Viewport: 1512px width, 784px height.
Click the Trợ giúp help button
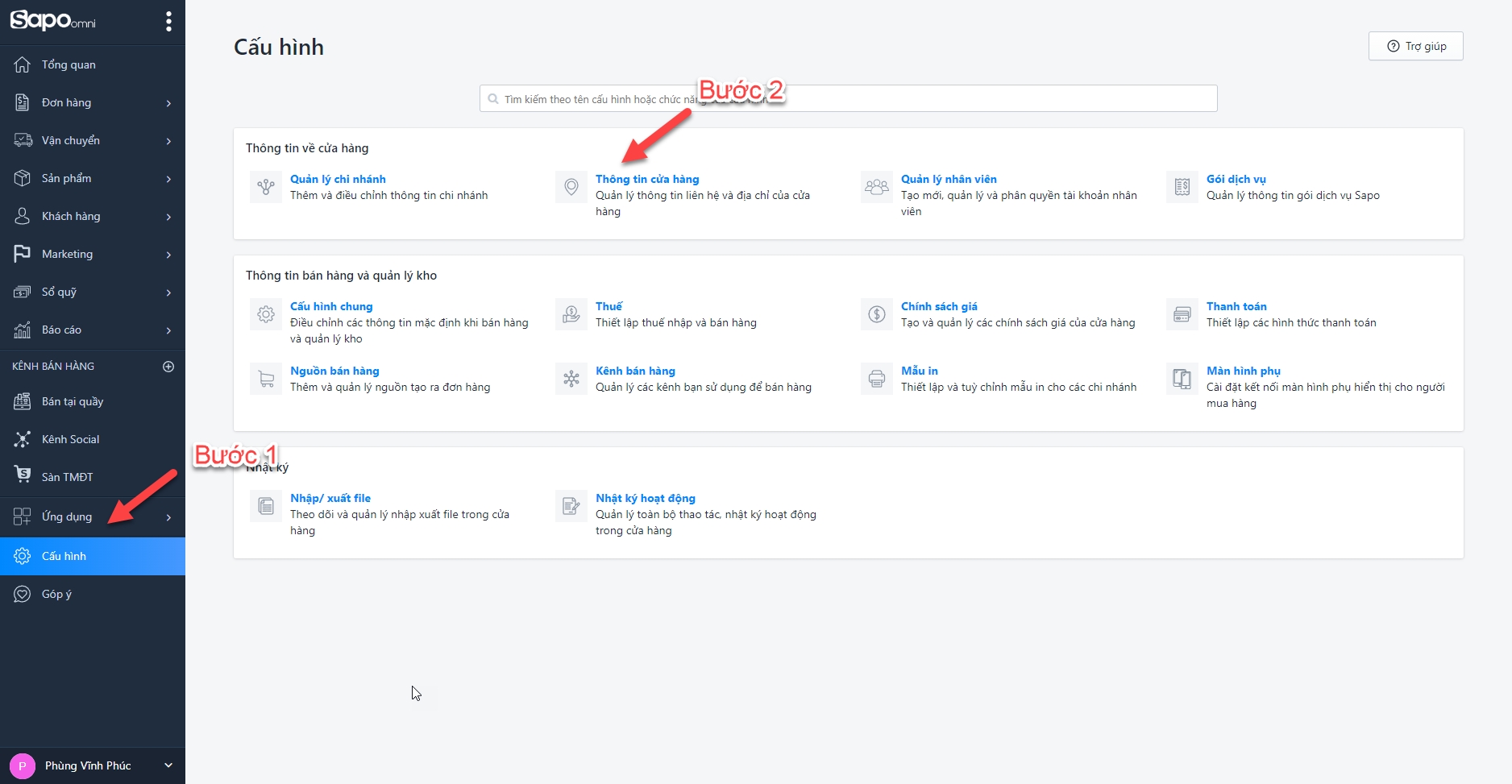point(1415,47)
